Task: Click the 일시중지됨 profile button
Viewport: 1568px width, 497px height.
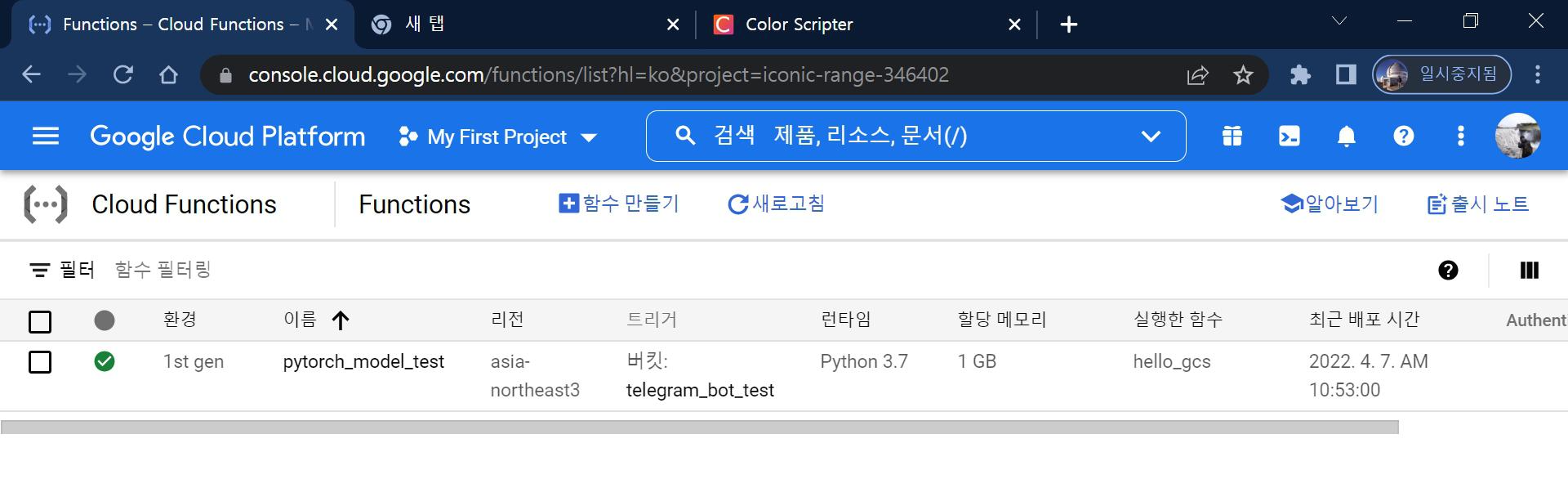Action: click(1441, 75)
